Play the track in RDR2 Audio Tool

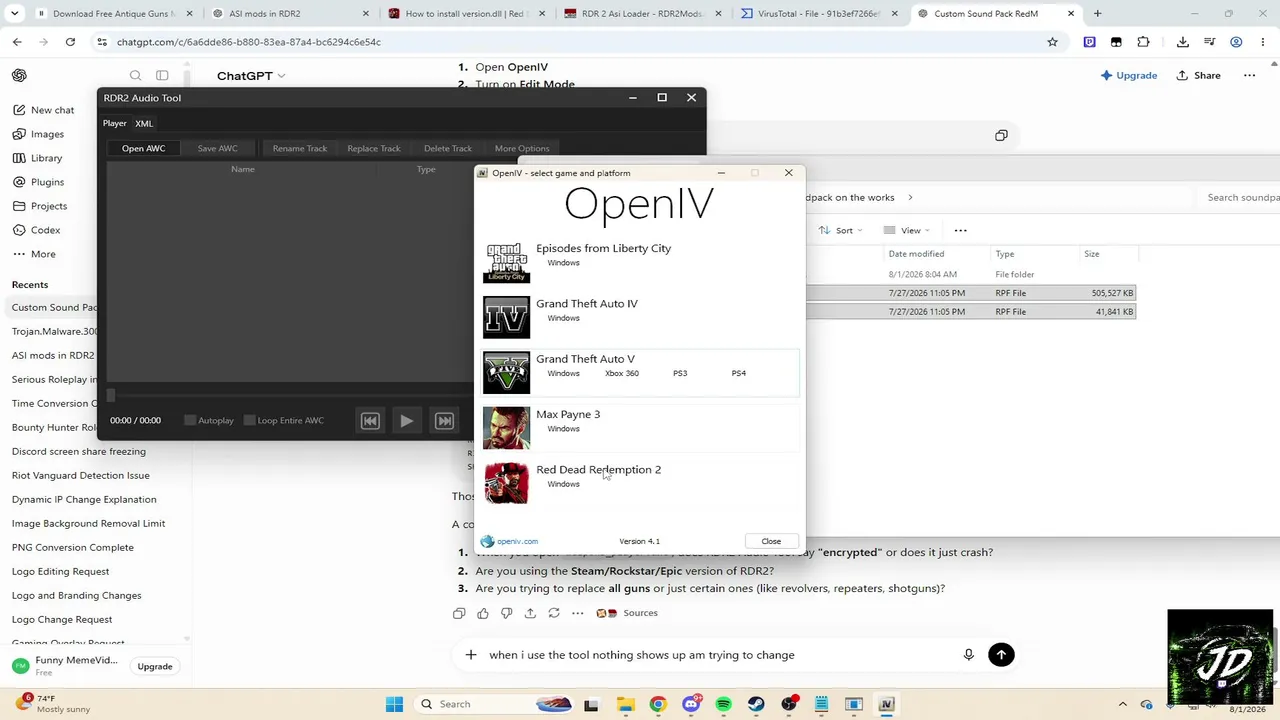click(407, 421)
